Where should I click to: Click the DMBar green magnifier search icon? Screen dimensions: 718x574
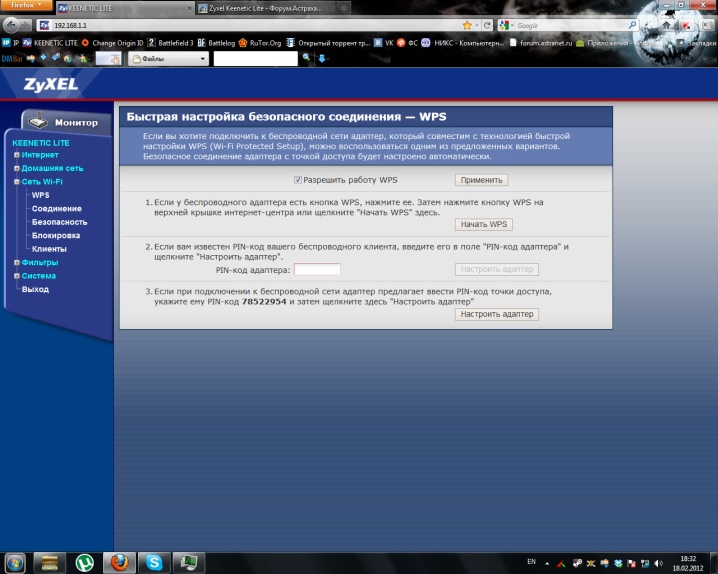coord(306,58)
